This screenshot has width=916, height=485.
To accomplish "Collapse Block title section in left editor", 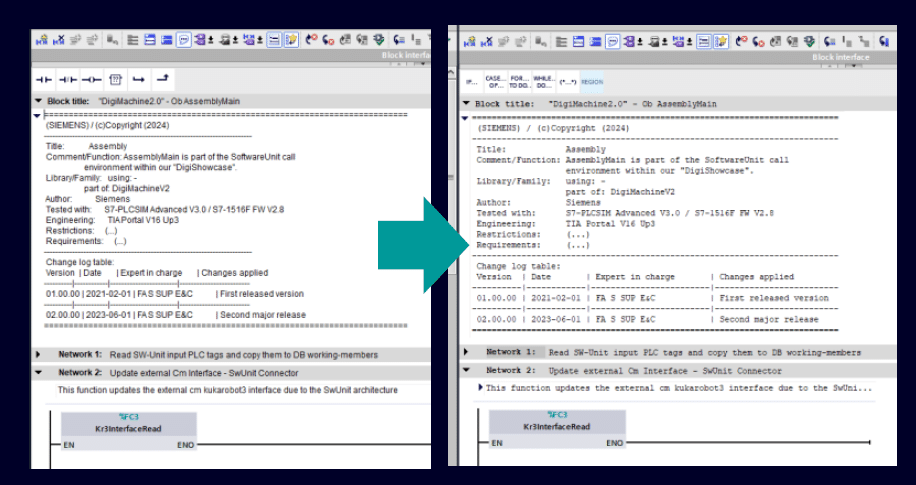I will [38, 101].
